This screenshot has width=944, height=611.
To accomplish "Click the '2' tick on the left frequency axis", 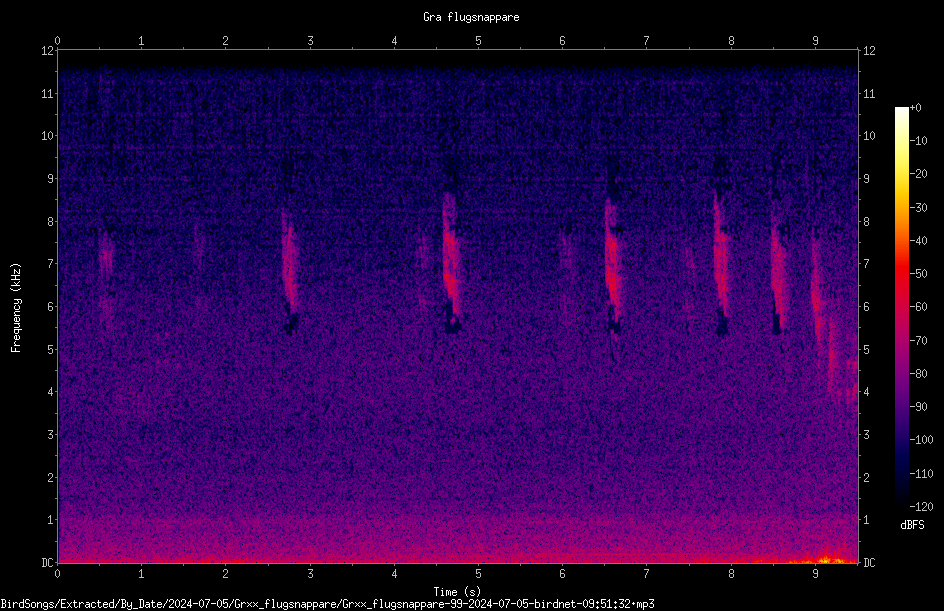I will [x=50, y=477].
